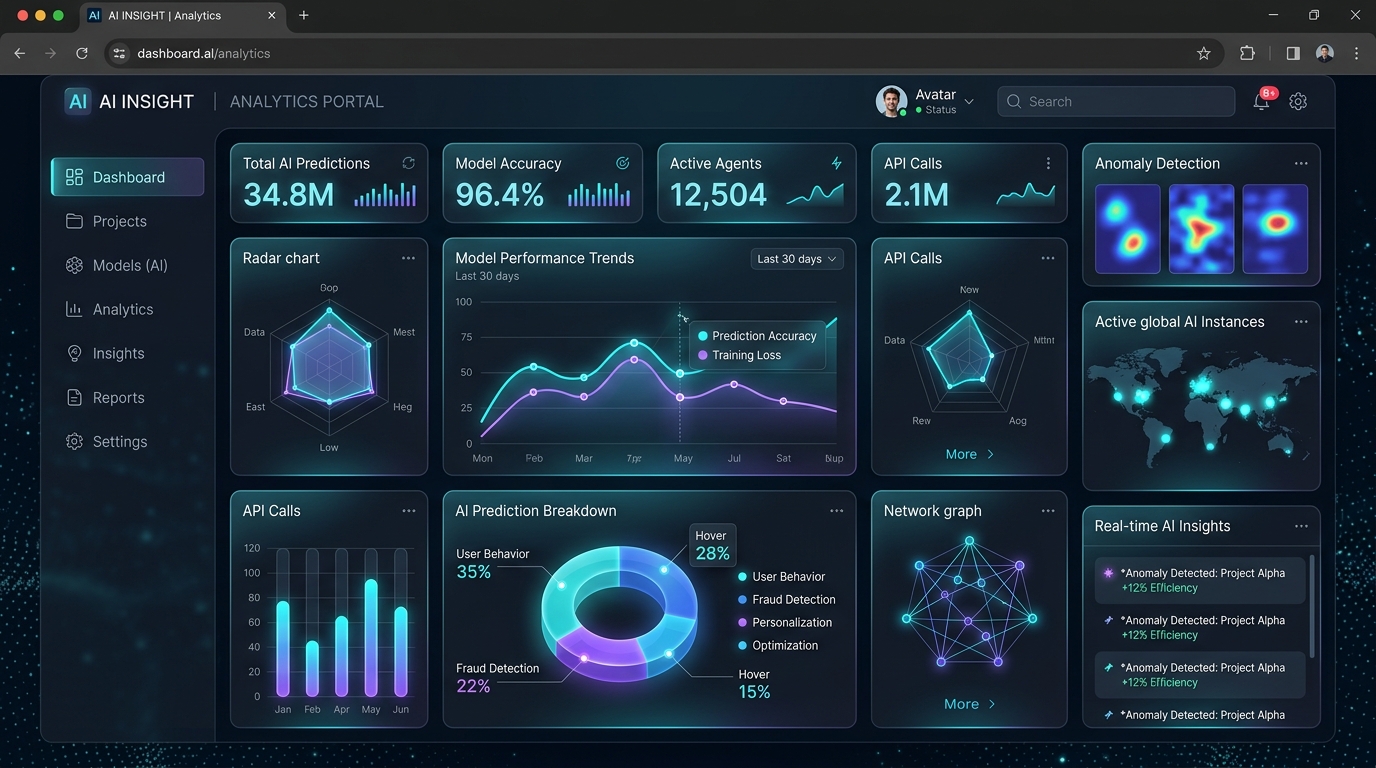Click More link under Network graph
This screenshot has width=1376, height=768.
pos(969,704)
